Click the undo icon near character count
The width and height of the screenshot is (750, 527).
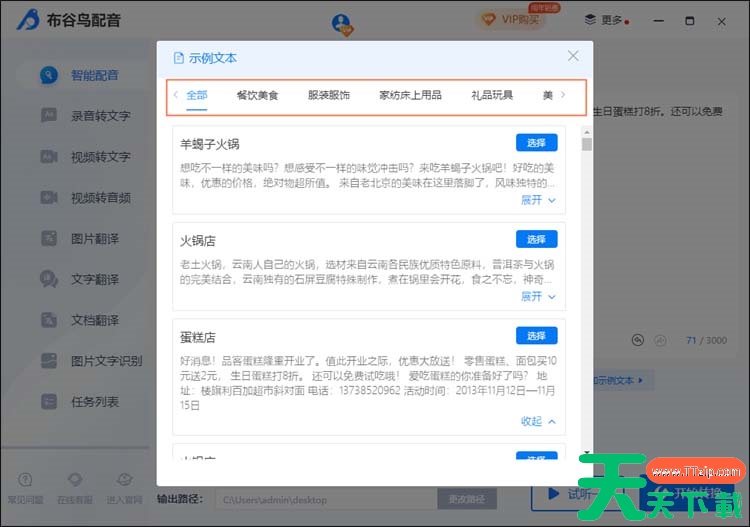tap(638, 340)
